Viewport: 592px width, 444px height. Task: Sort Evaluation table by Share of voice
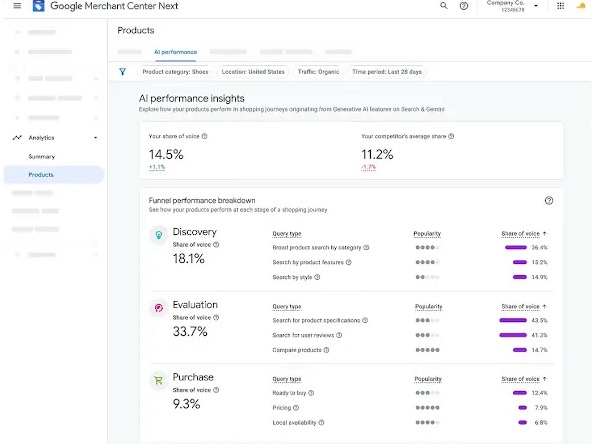click(x=524, y=306)
